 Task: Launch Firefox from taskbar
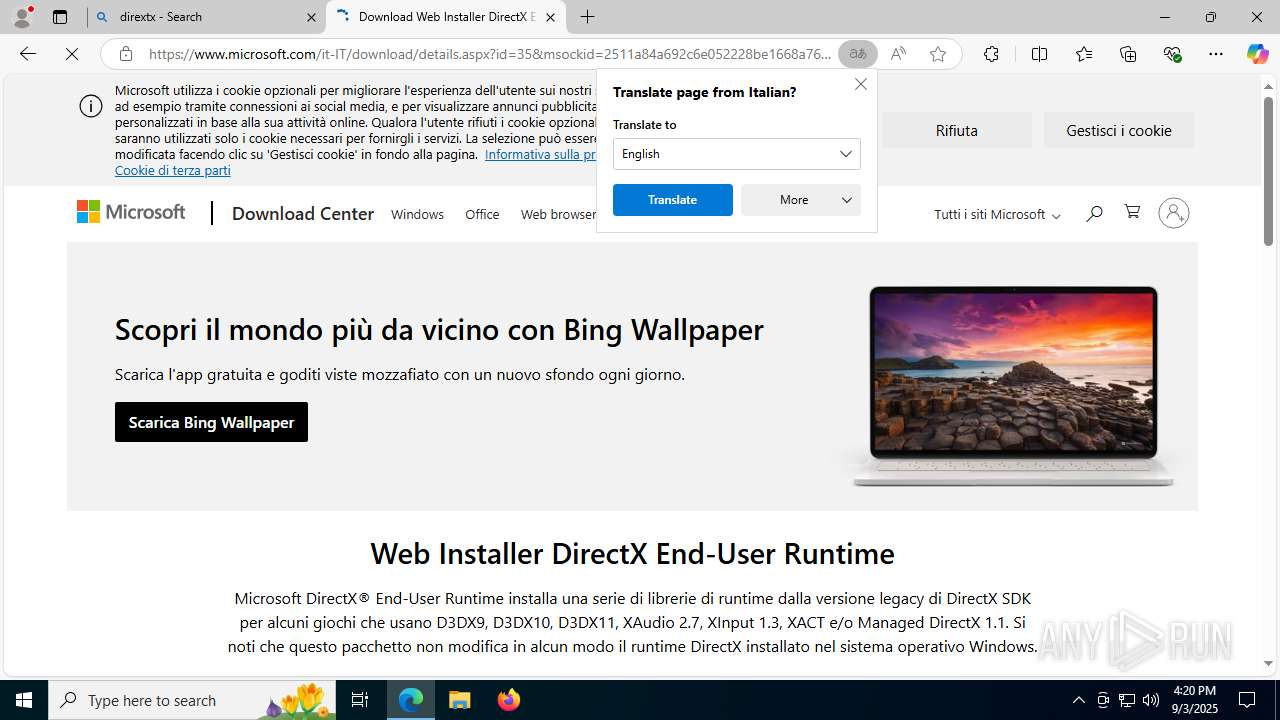tap(509, 700)
